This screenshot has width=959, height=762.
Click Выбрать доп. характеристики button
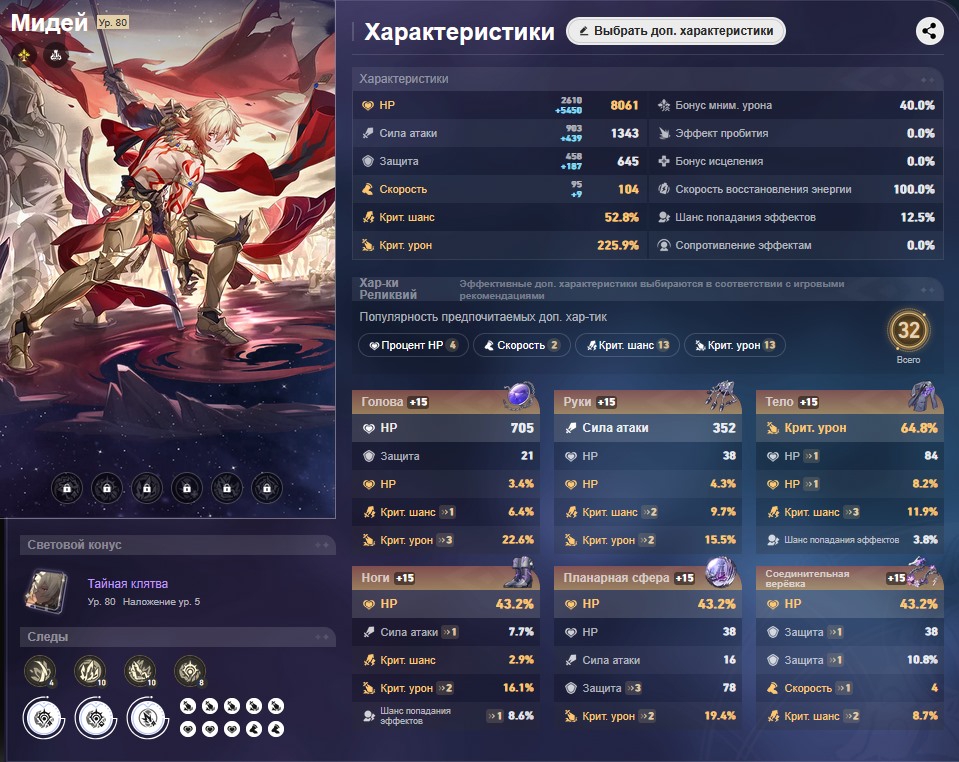click(676, 31)
